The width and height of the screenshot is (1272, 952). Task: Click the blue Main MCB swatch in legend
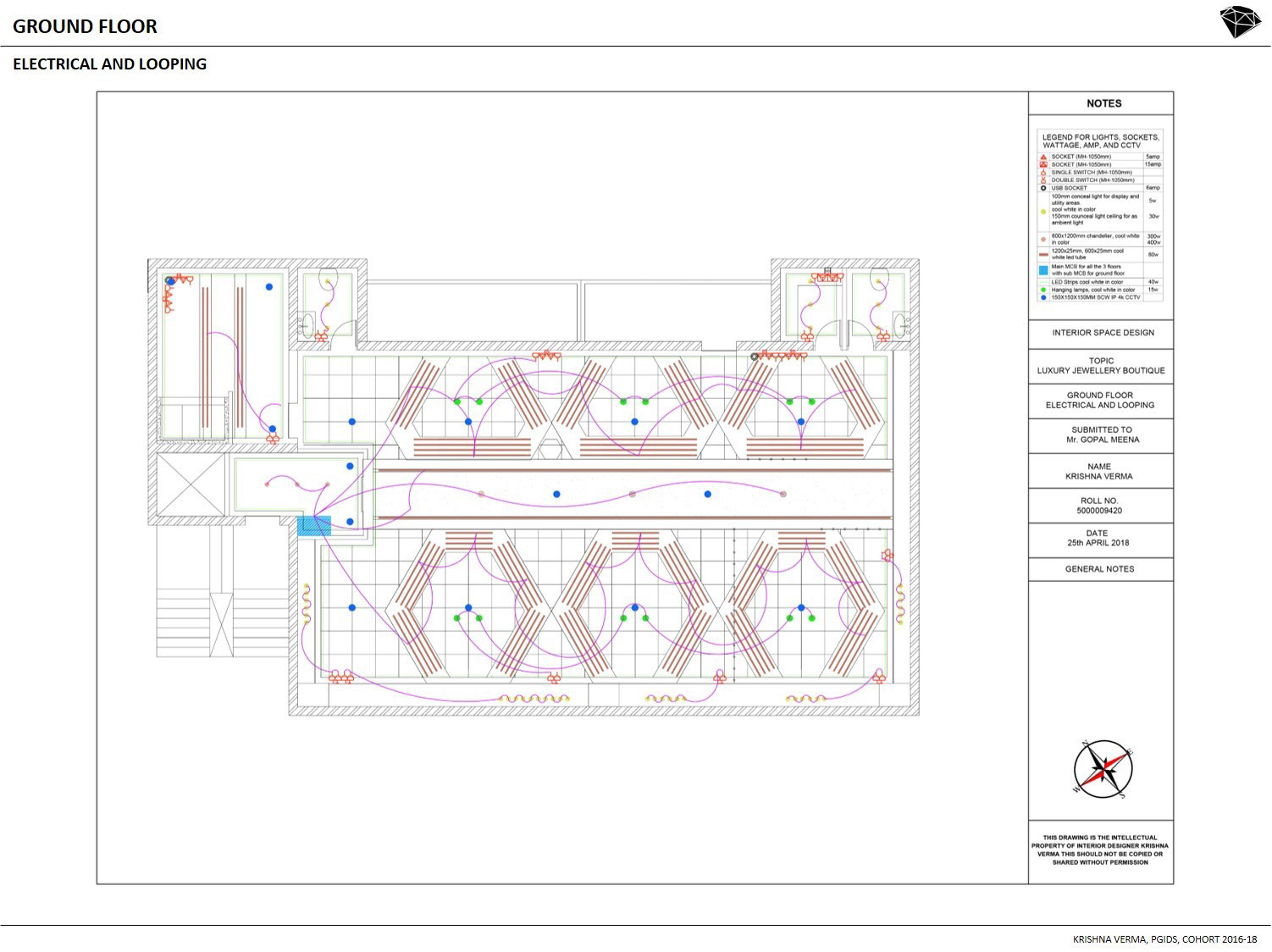pos(1043,270)
